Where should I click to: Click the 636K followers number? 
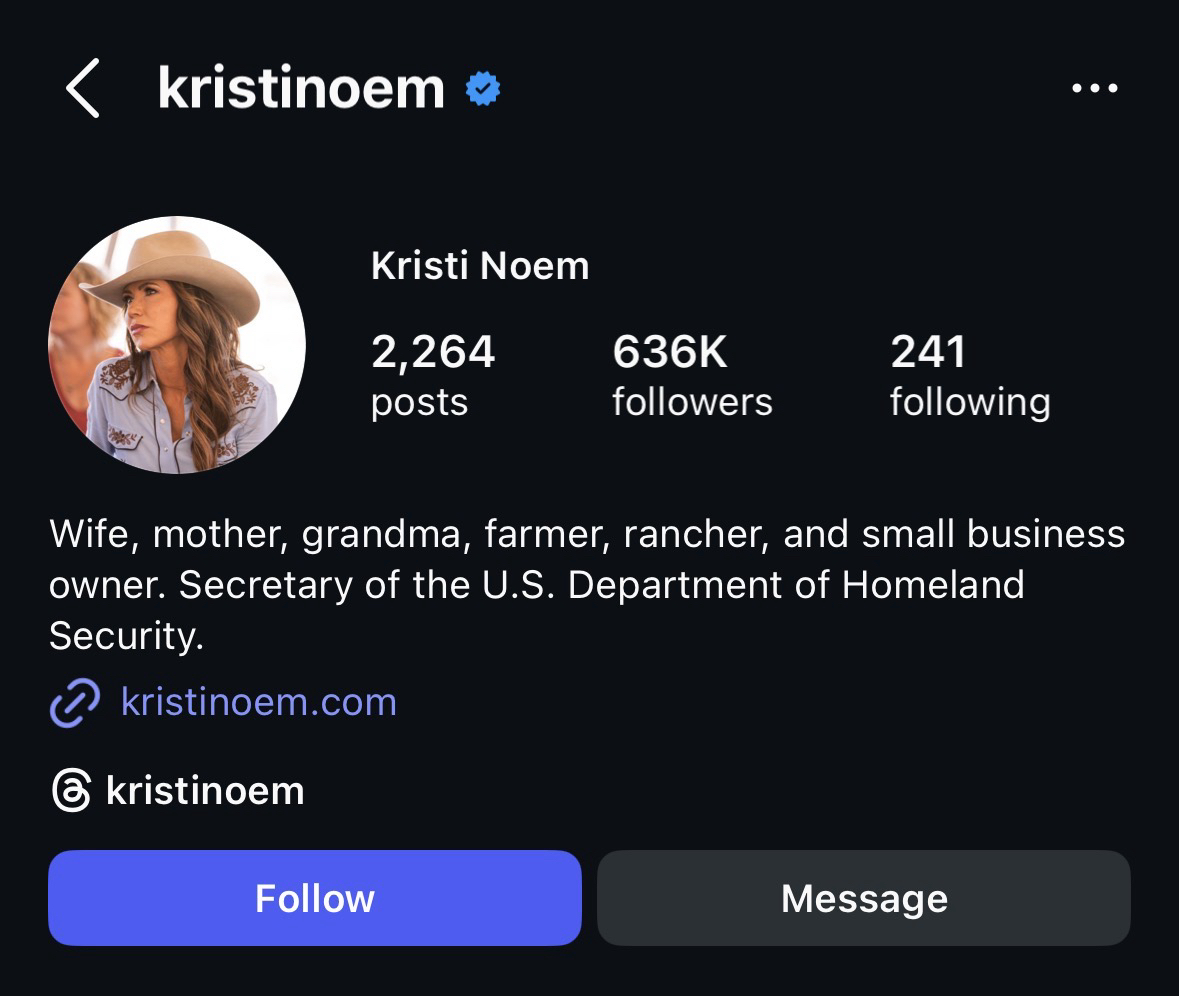[x=670, y=352]
